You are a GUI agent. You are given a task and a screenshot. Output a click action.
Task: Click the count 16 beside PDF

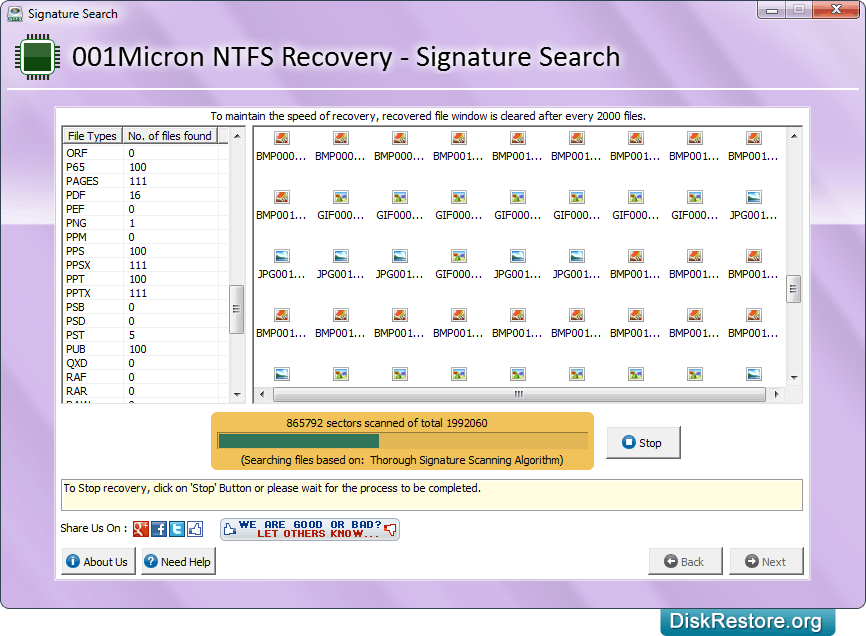click(x=135, y=195)
